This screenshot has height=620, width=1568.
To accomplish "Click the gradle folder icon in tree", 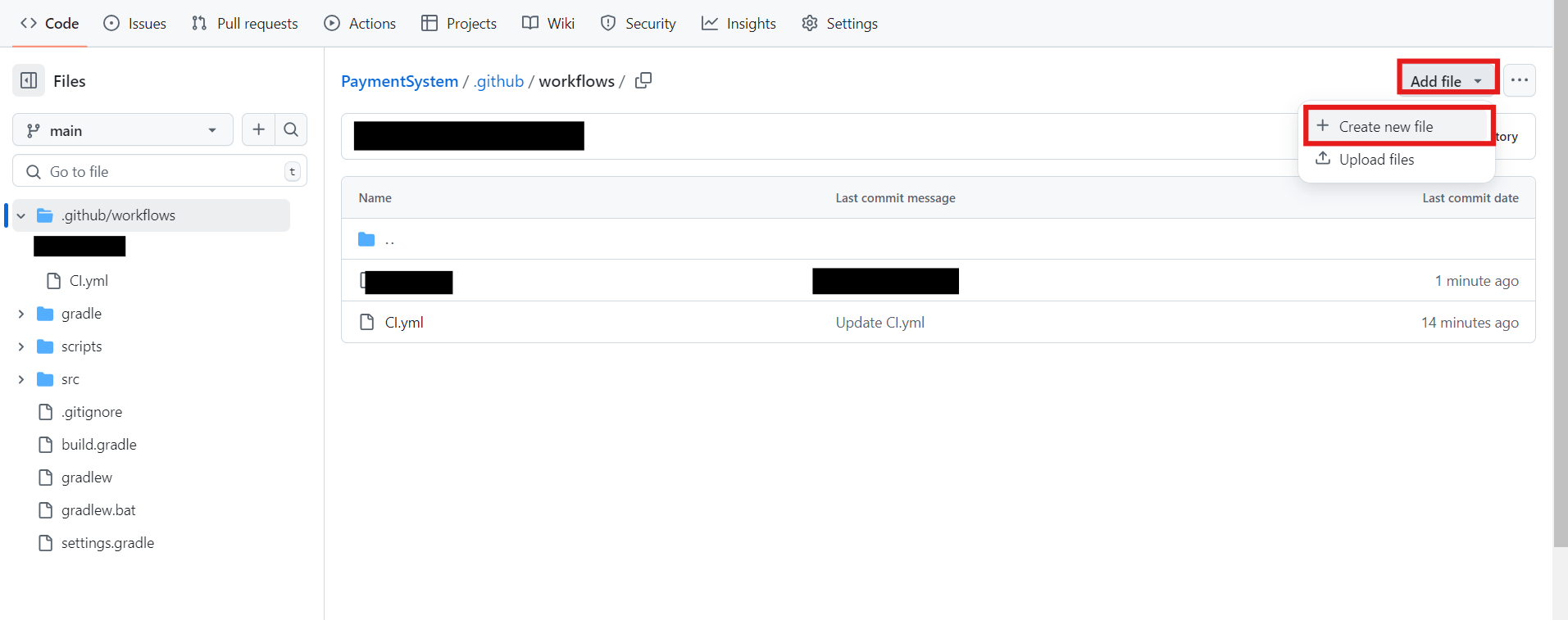I will click(45, 314).
